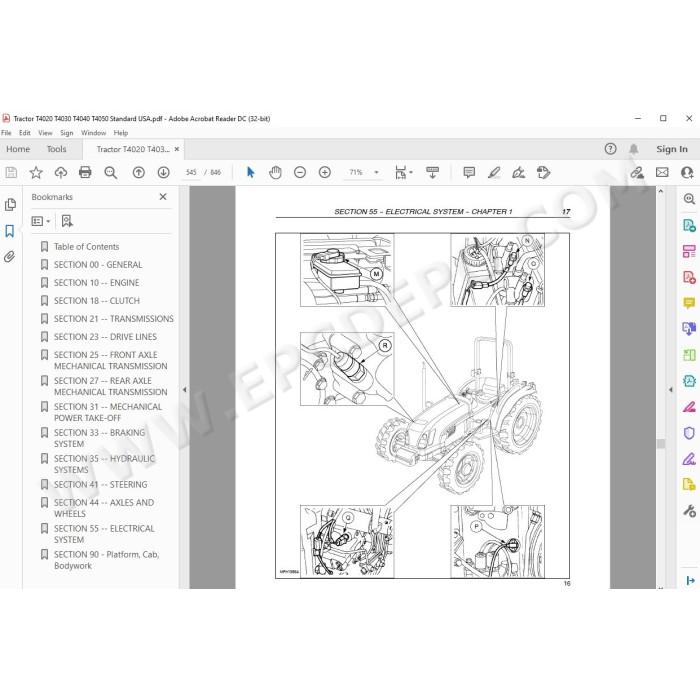Select the Highlight text tool
Screen dimensions: 700x700
[x=494, y=172]
